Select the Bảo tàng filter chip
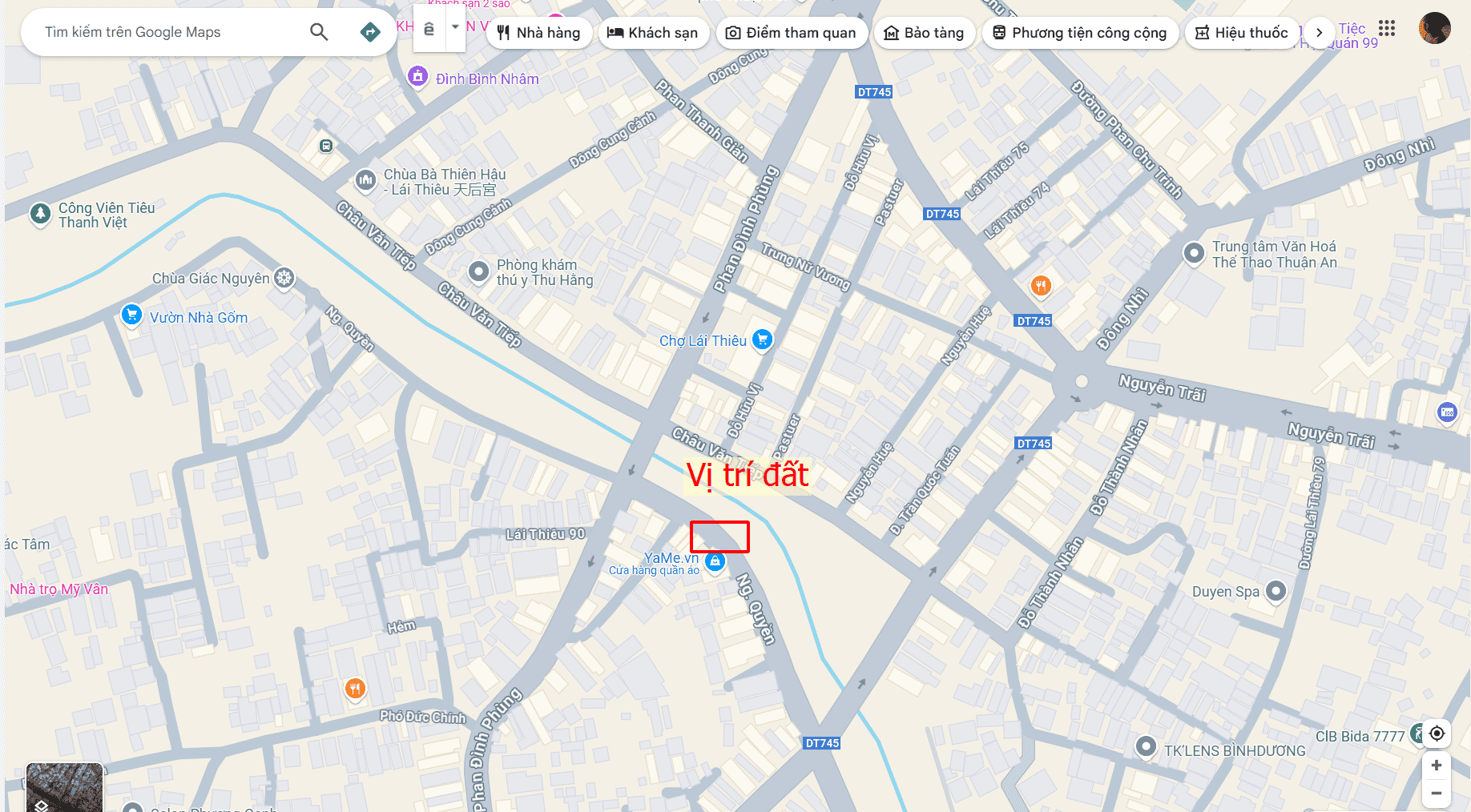Viewport: 1471px width, 812px height. [924, 33]
